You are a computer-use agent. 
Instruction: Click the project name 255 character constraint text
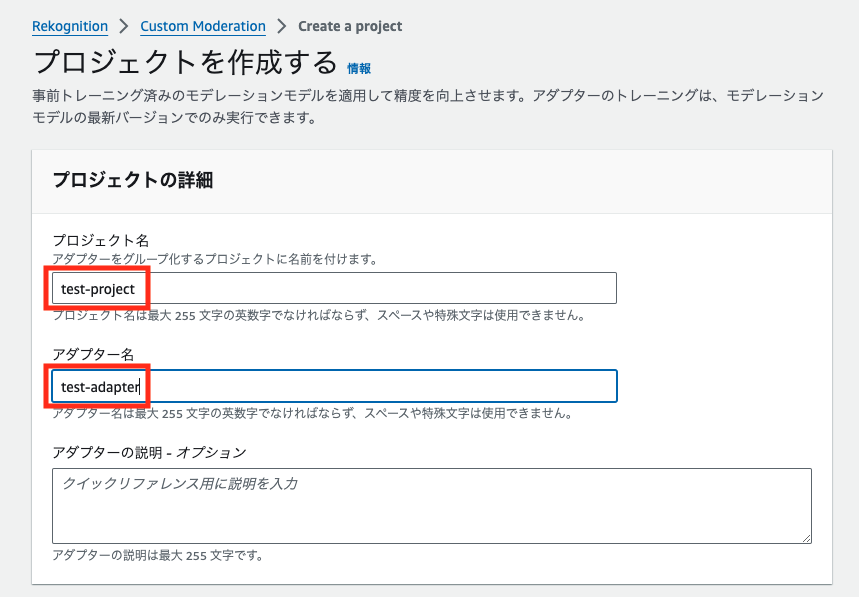click(x=319, y=315)
